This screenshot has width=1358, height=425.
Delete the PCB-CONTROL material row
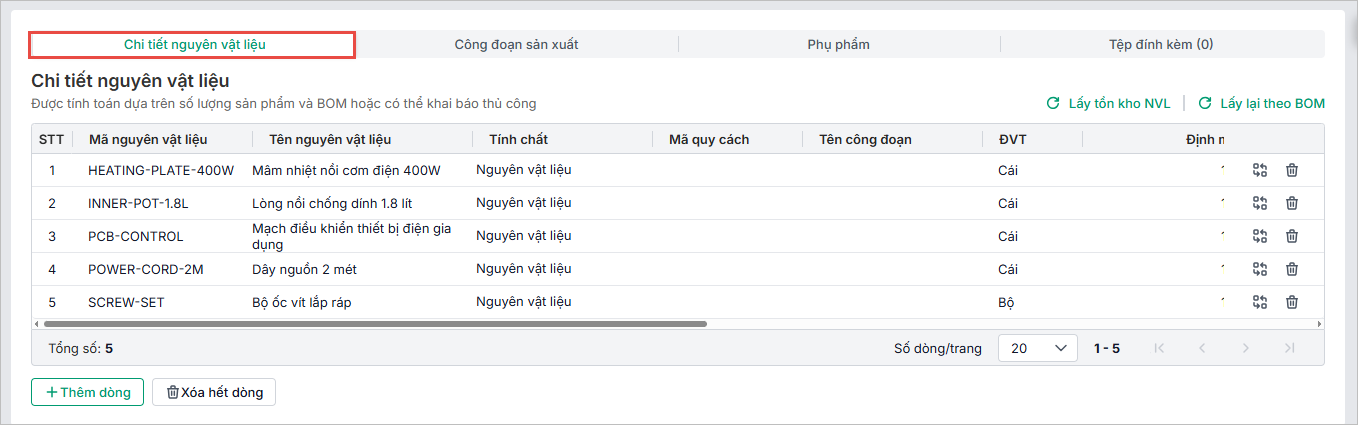[x=1291, y=236]
